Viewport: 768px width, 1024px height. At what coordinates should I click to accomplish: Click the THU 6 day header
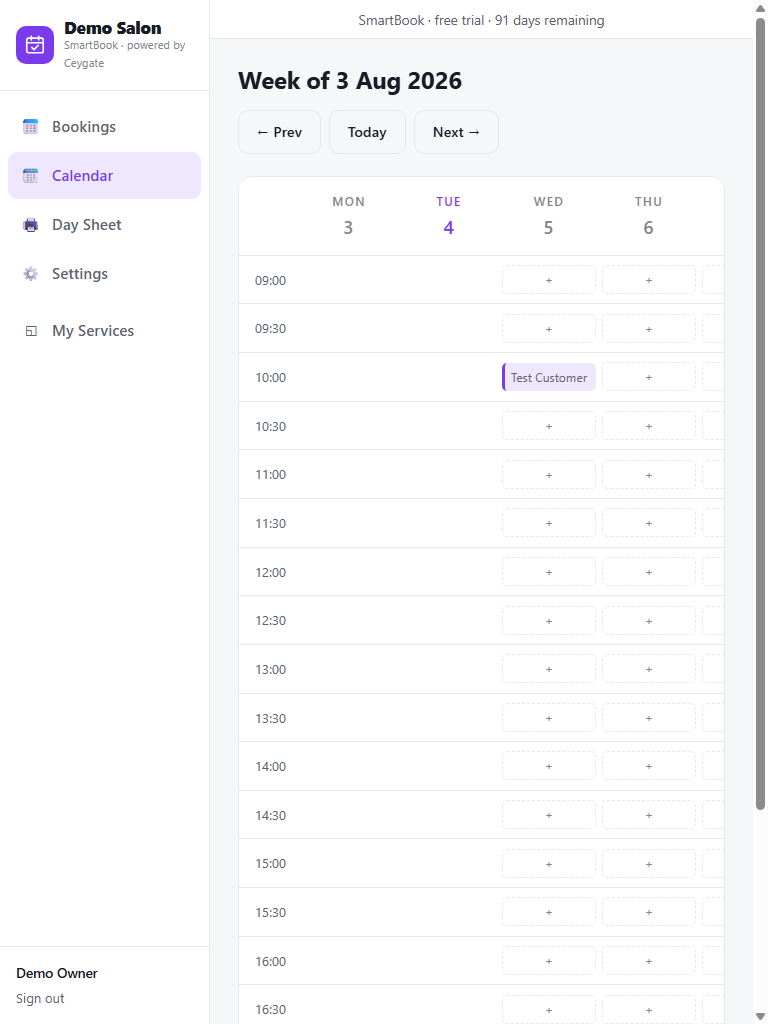pyautogui.click(x=648, y=216)
